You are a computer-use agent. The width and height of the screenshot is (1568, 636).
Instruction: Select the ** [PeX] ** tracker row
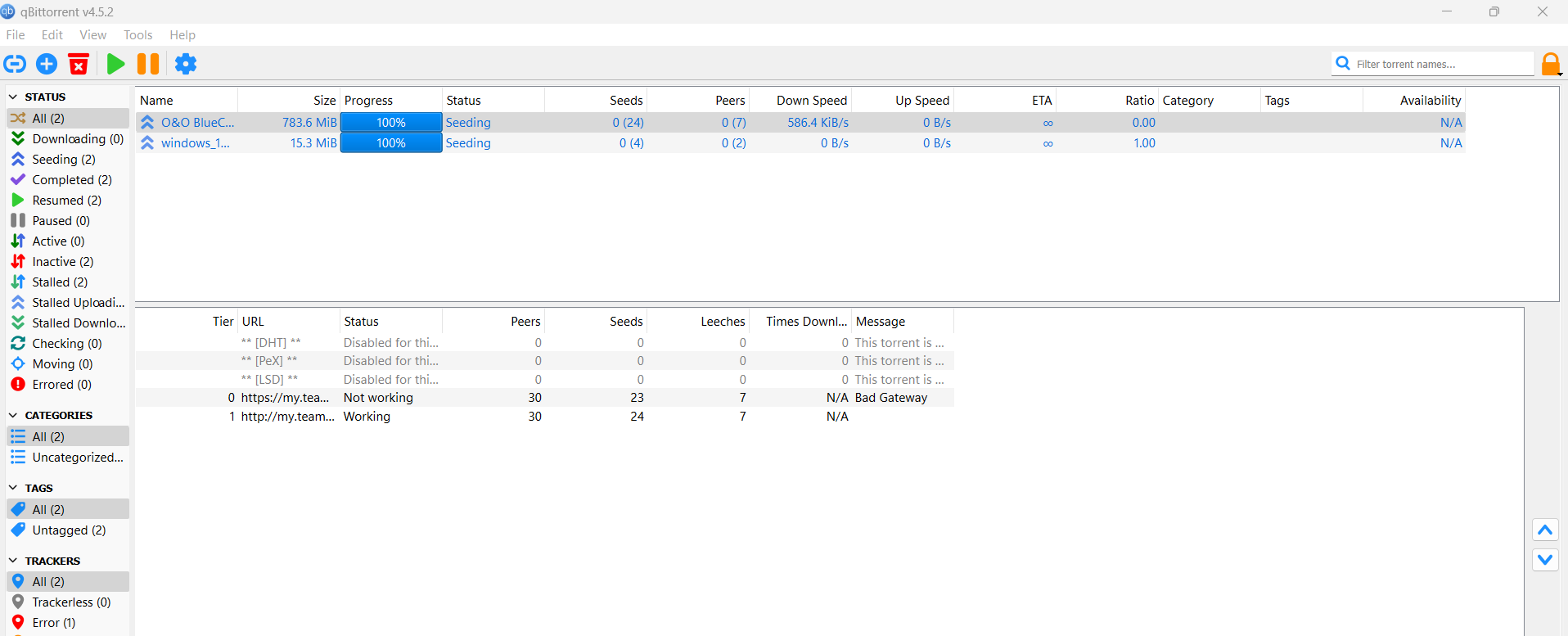tap(544, 361)
